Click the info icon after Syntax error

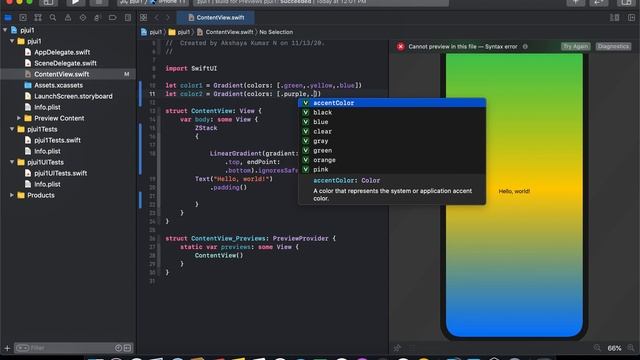(525, 47)
